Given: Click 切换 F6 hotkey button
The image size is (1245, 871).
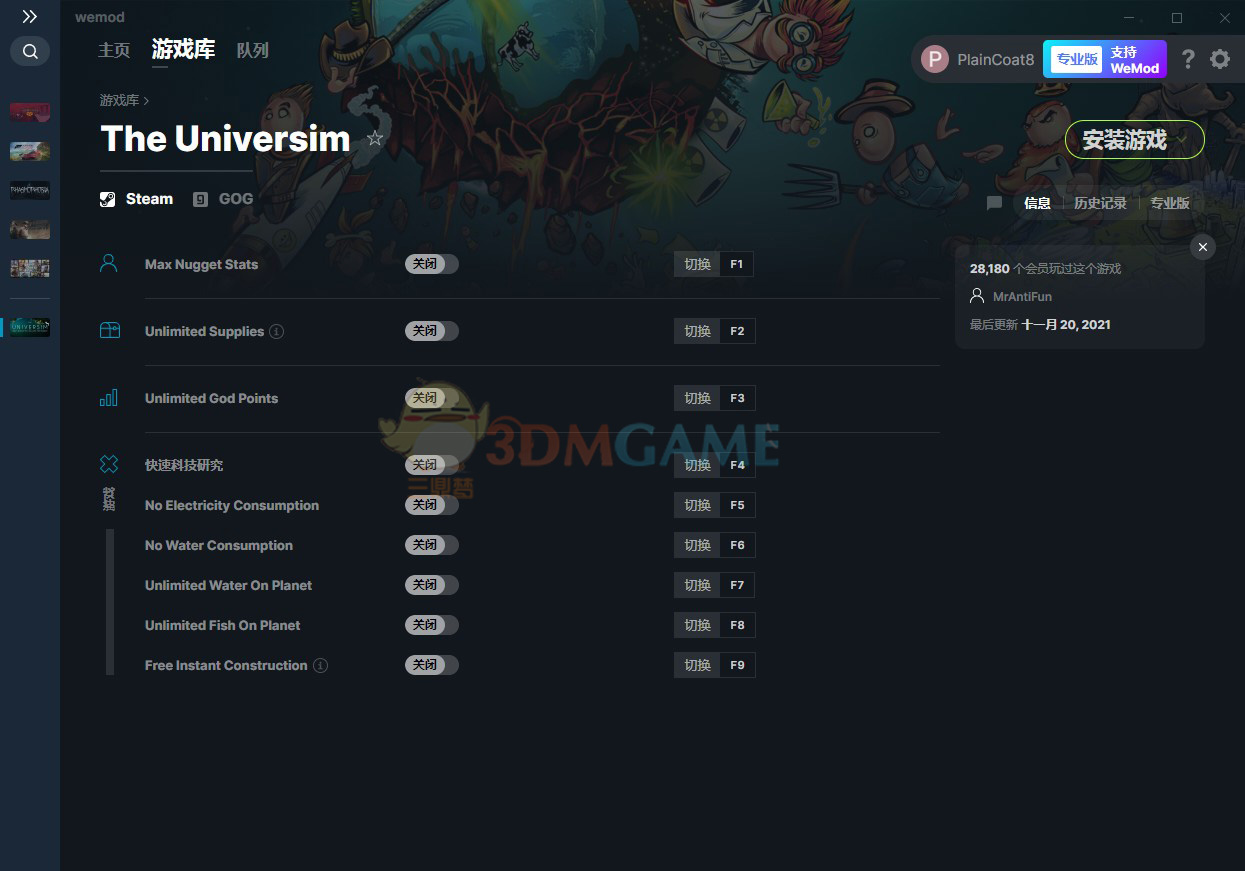Looking at the screenshot, I should pyautogui.click(x=715, y=545).
